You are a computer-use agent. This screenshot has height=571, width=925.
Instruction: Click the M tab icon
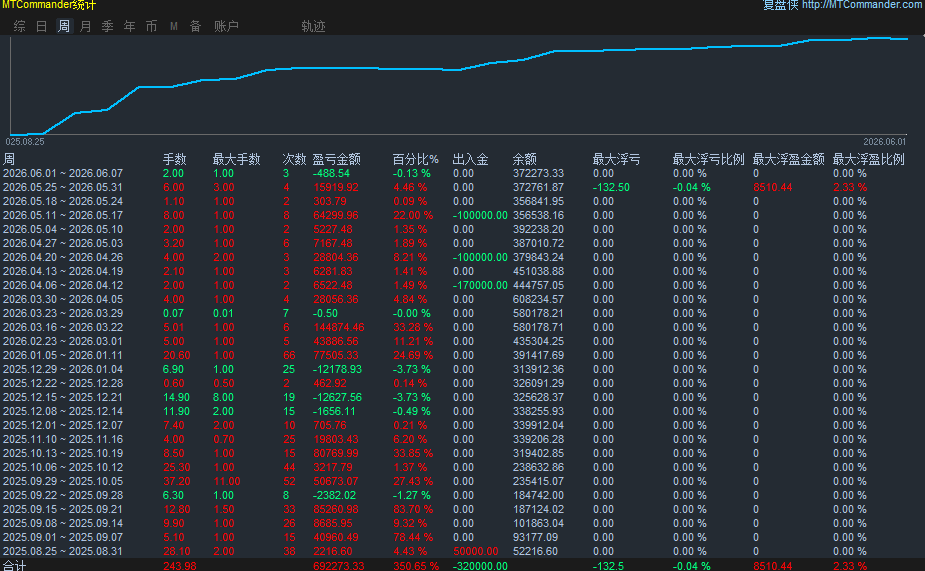174,26
